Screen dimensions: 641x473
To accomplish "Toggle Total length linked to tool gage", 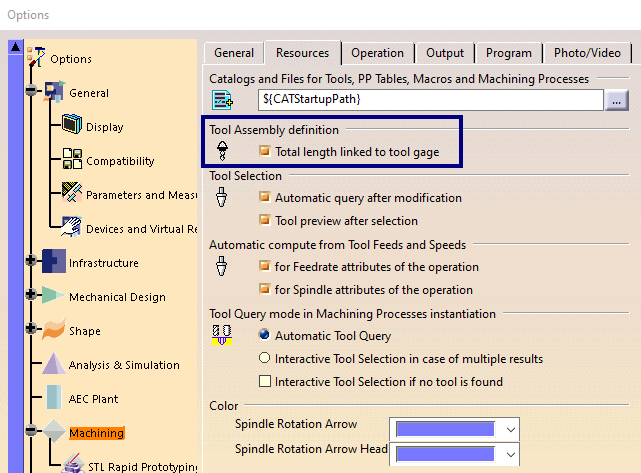I will tap(265, 152).
